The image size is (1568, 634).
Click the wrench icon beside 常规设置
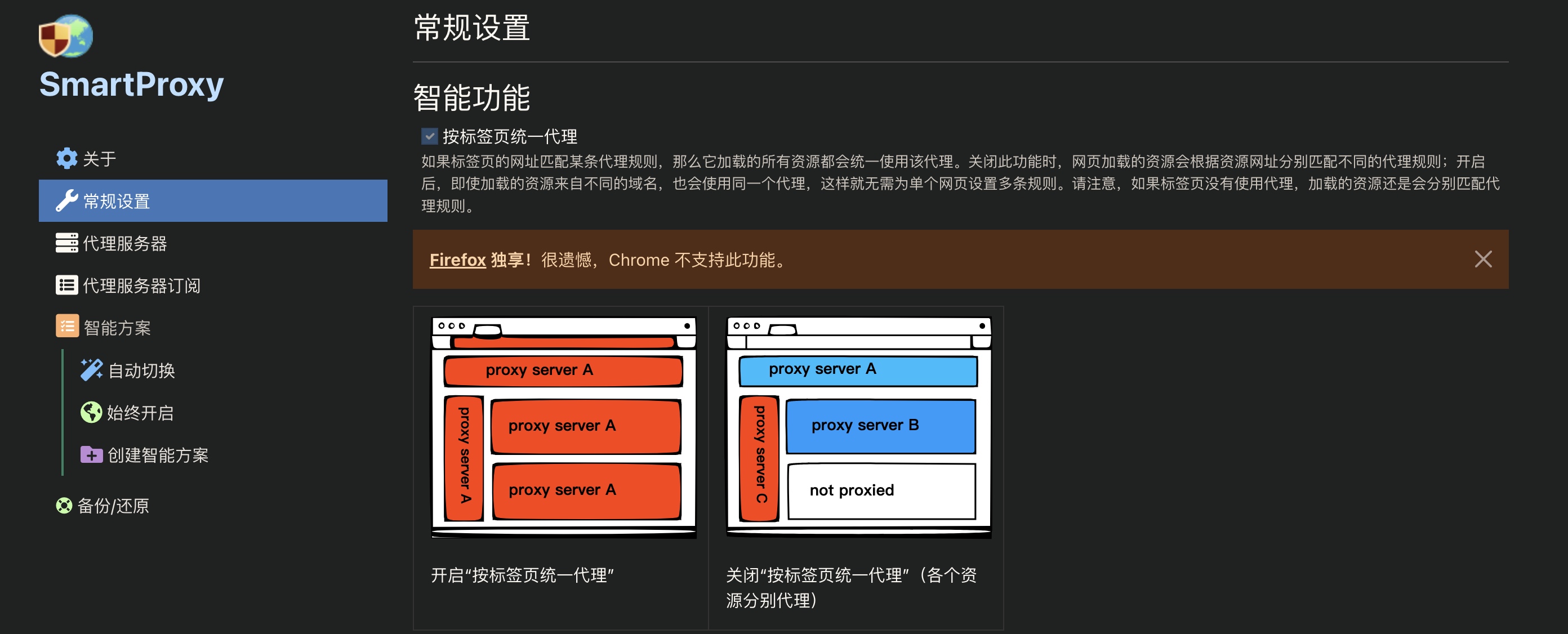click(x=67, y=201)
